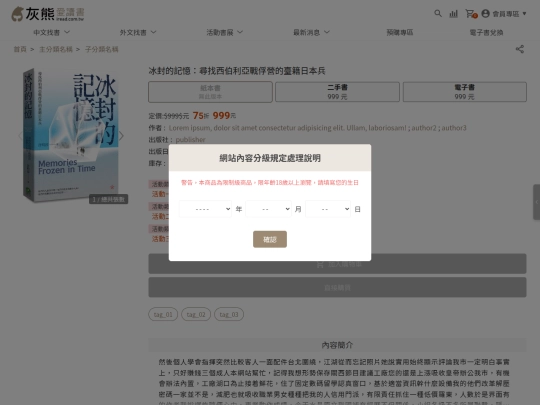Expand the 外文找書 menu
Image resolution: width=540 pixels, height=405 pixels.
point(138,32)
